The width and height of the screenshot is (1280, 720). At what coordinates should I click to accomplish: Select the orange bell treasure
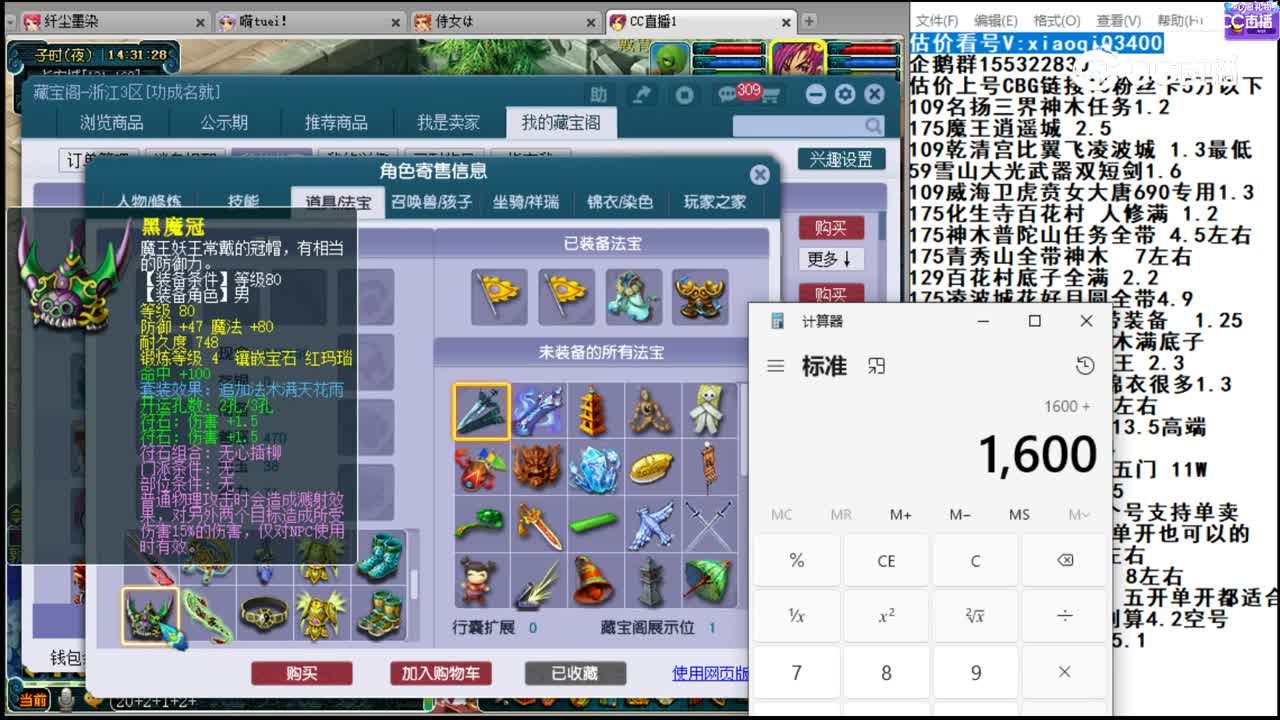[594, 581]
